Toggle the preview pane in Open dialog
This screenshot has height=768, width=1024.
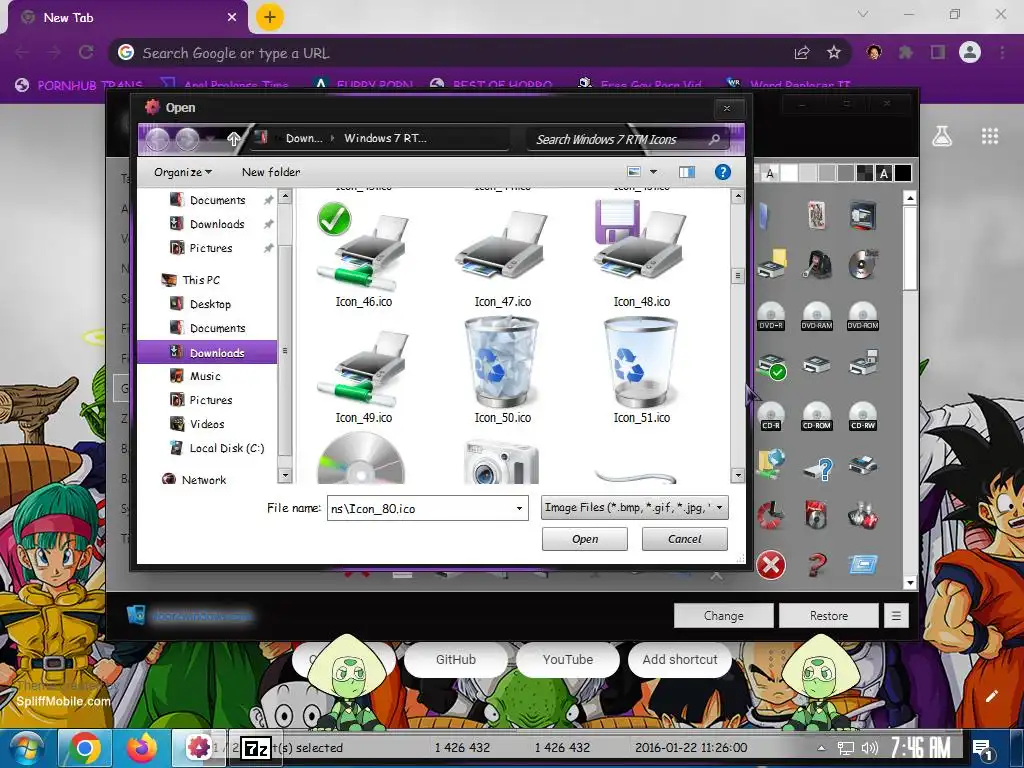687,172
